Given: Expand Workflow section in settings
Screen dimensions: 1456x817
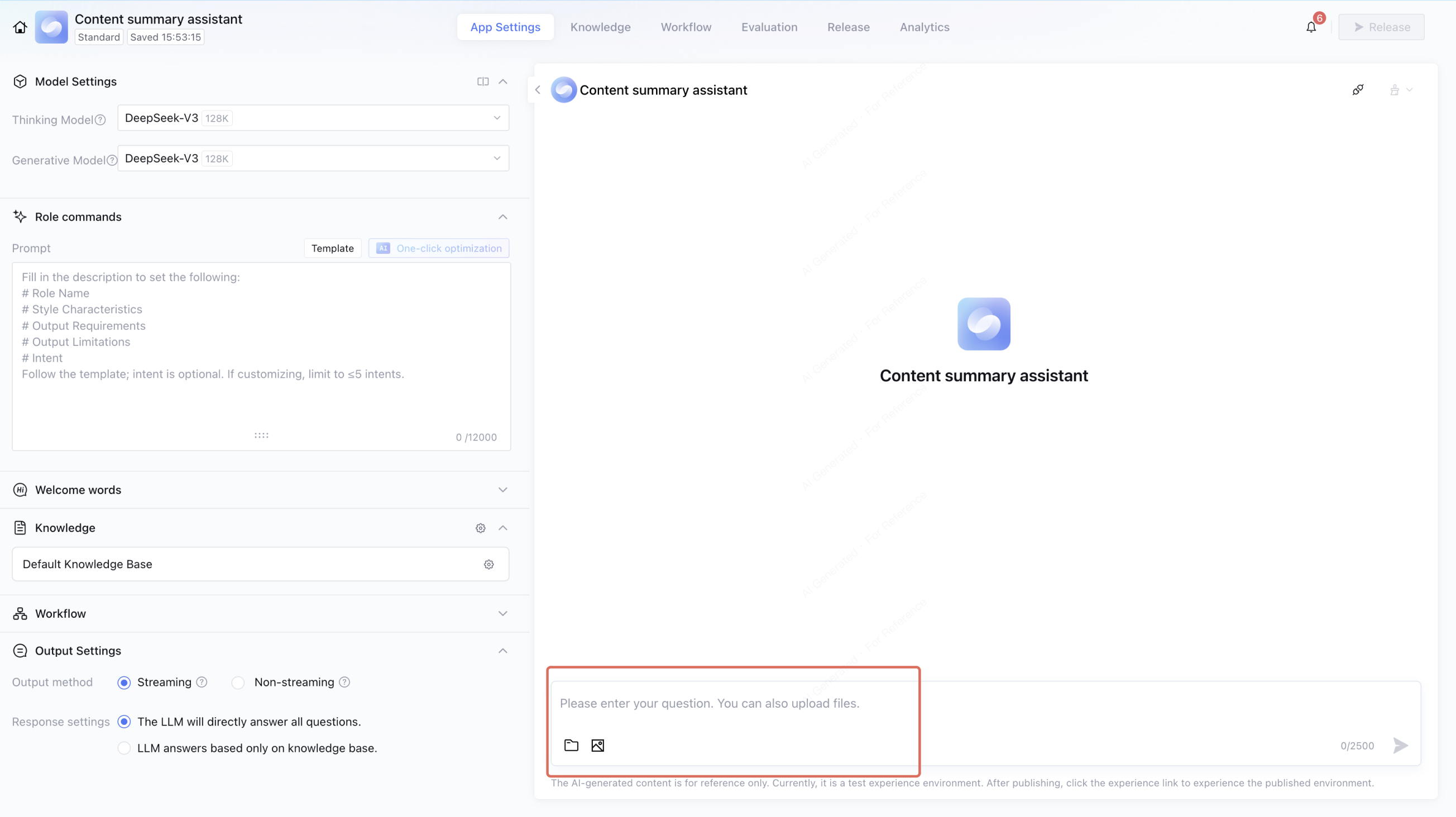Looking at the screenshot, I should coord(502,614).
